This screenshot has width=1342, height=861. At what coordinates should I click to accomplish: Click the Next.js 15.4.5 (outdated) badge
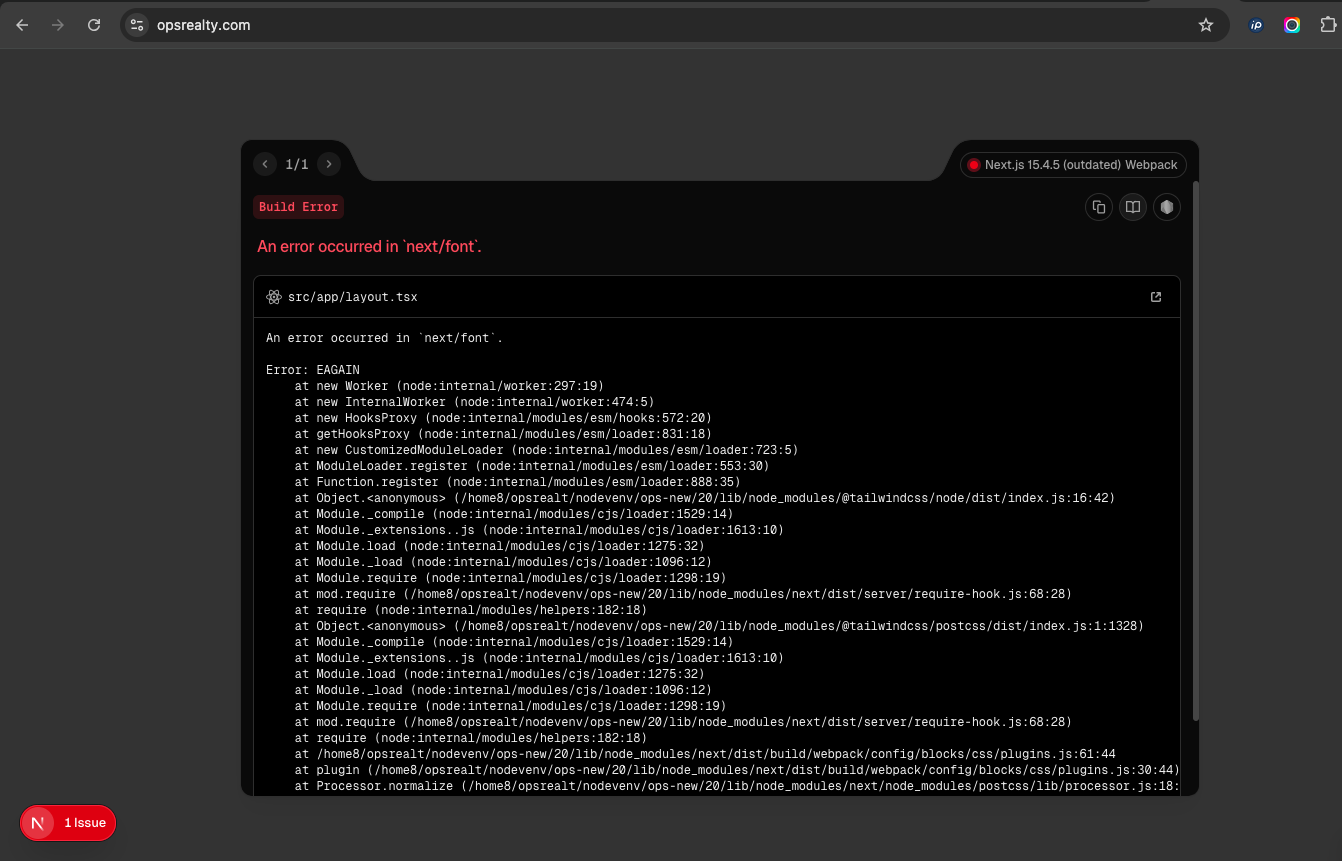click(x=1073, y=165)
